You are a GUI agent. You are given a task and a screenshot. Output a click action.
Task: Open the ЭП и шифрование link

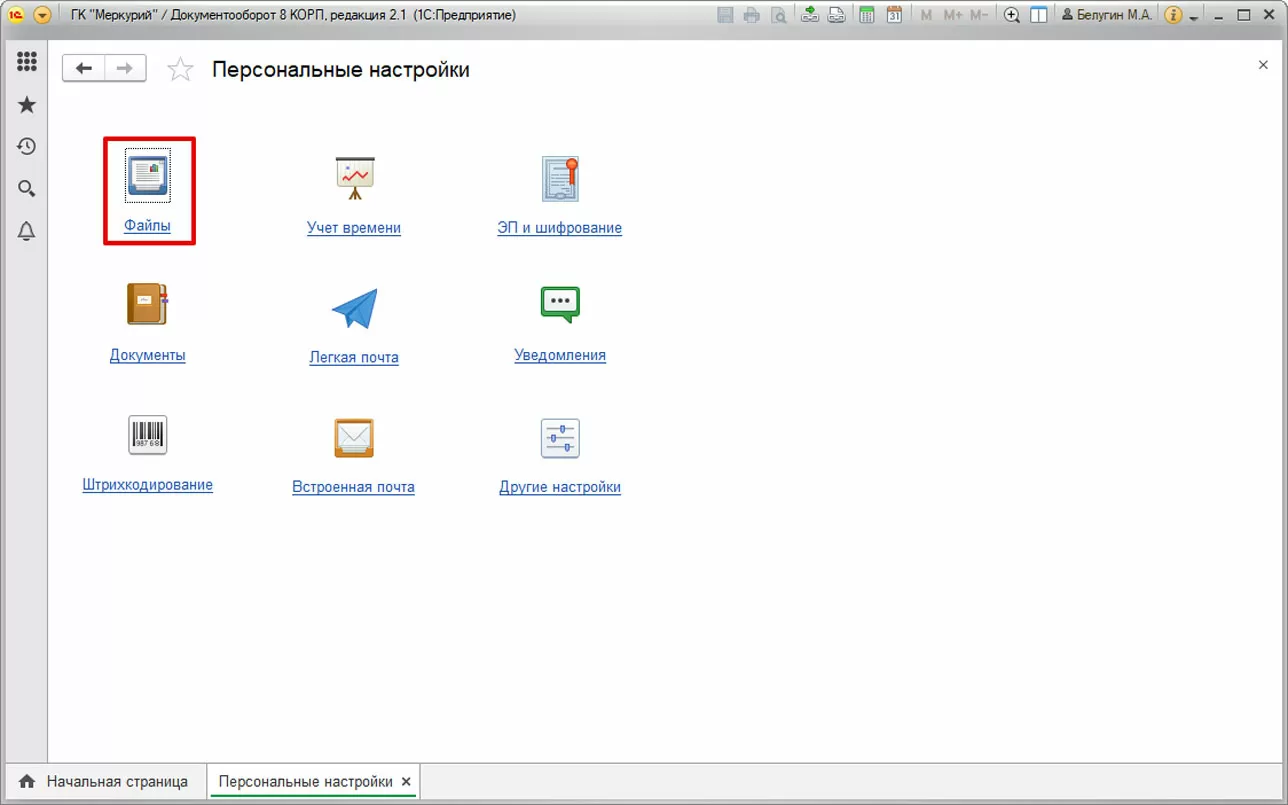(x=560, y=228)
